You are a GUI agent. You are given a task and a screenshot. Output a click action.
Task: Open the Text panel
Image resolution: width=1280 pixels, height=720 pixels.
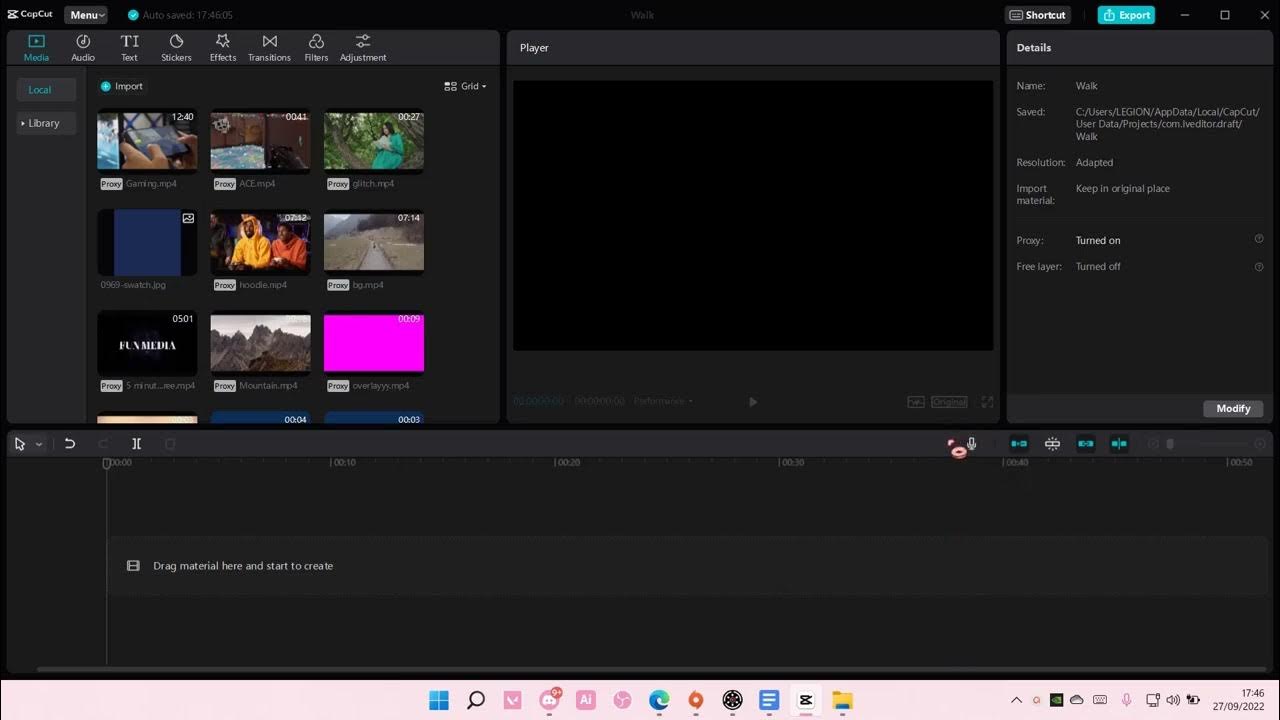click(130, 47)
